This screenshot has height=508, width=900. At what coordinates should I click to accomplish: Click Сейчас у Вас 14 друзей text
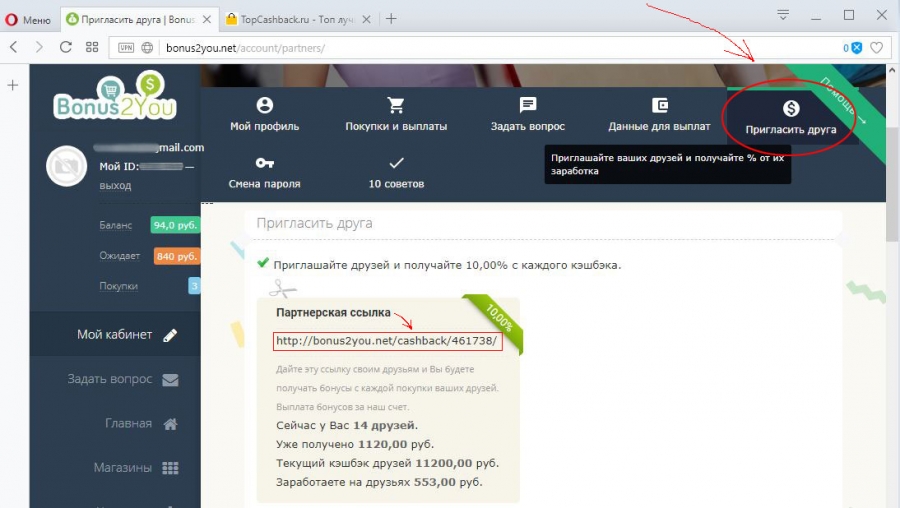[347, 425]
